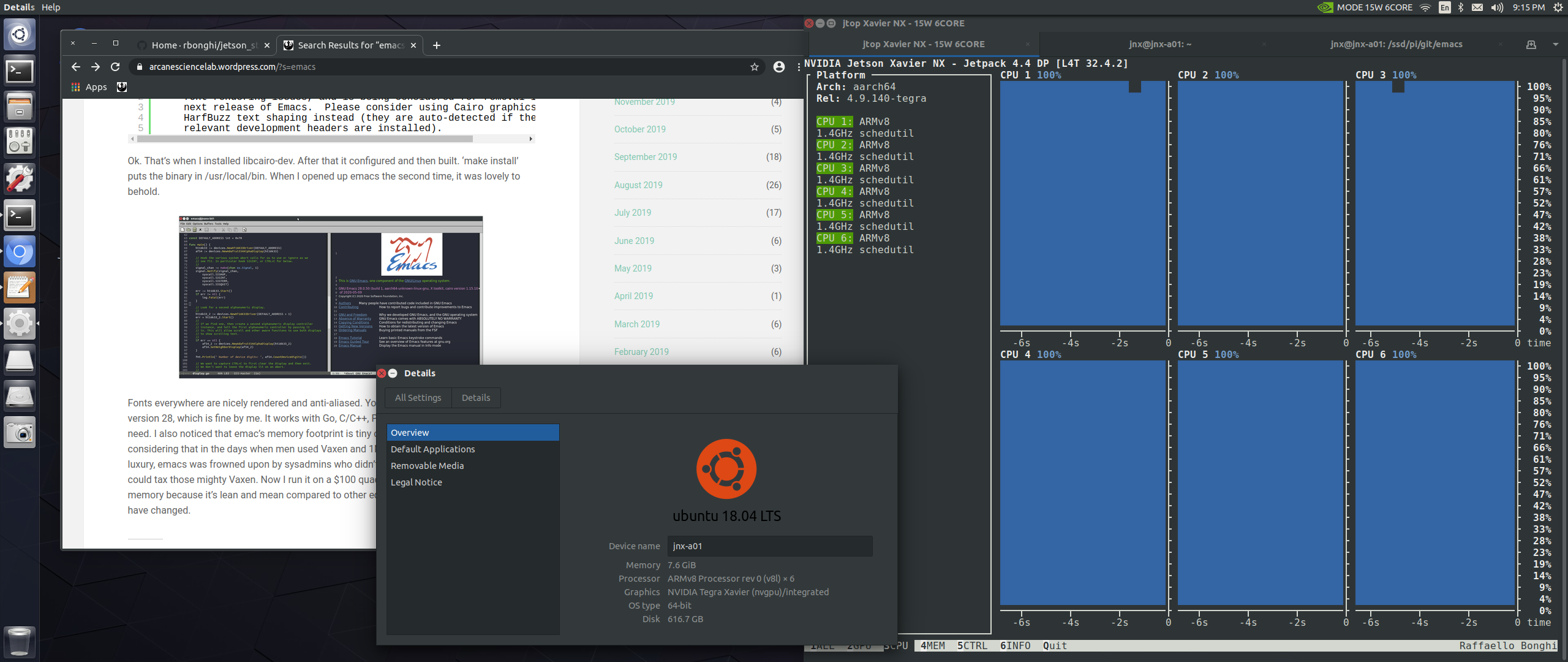
Task: Select jtop 6INFO page
Action: tap(1015, 645)
